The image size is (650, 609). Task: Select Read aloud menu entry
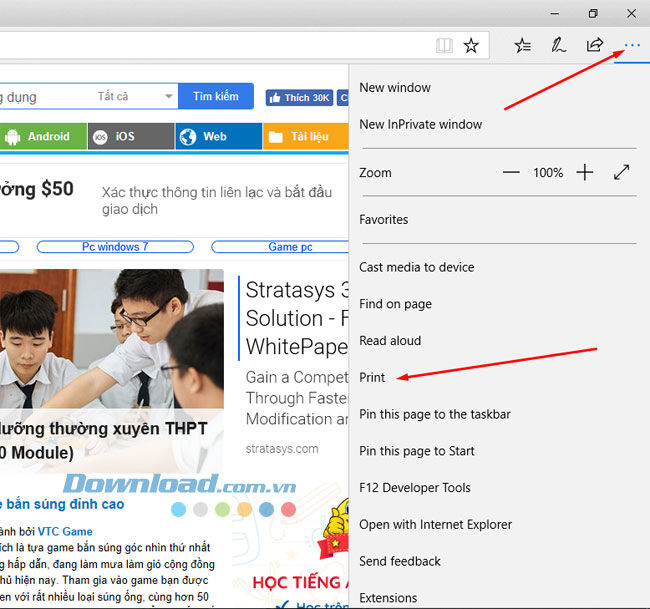pyautogui.click(x=390, y=341)
